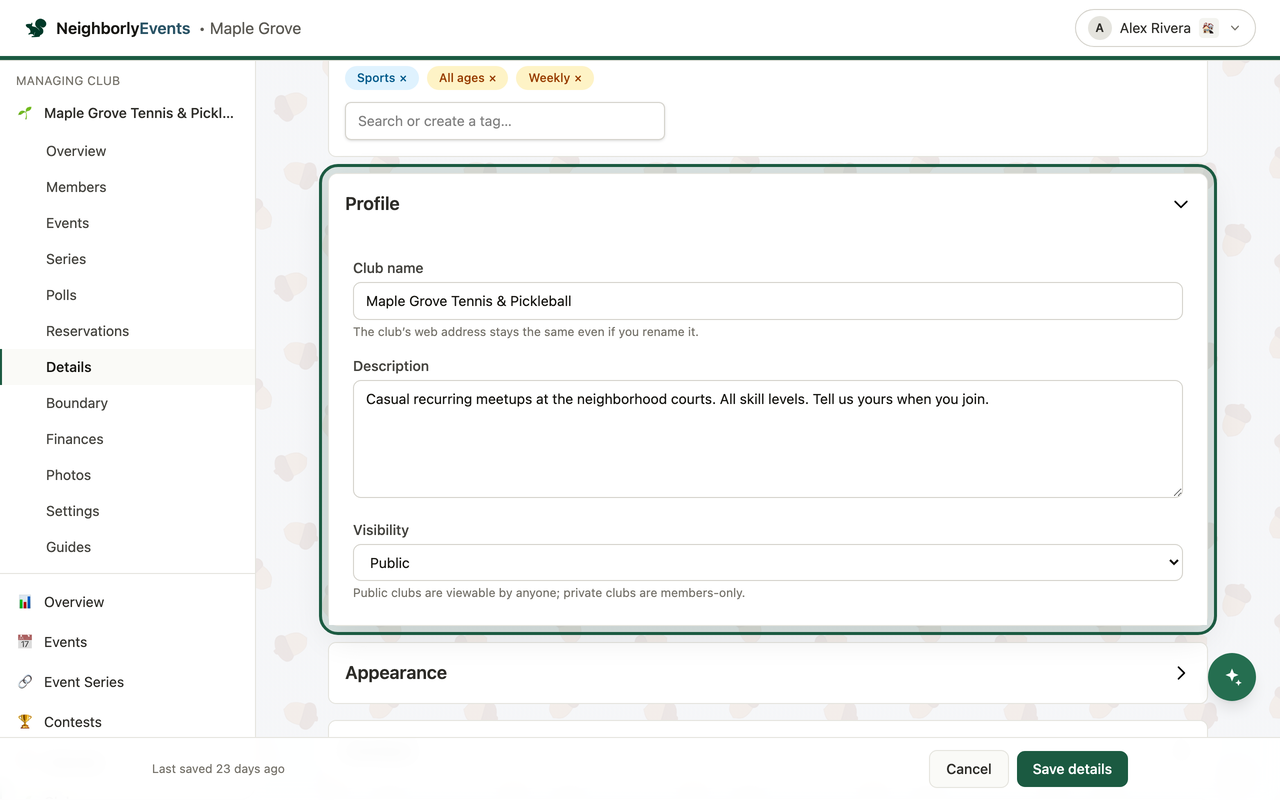Viewport: 1280px width, 800px height.
Task: Remove the Weekly tag
Action: [578, 78]
